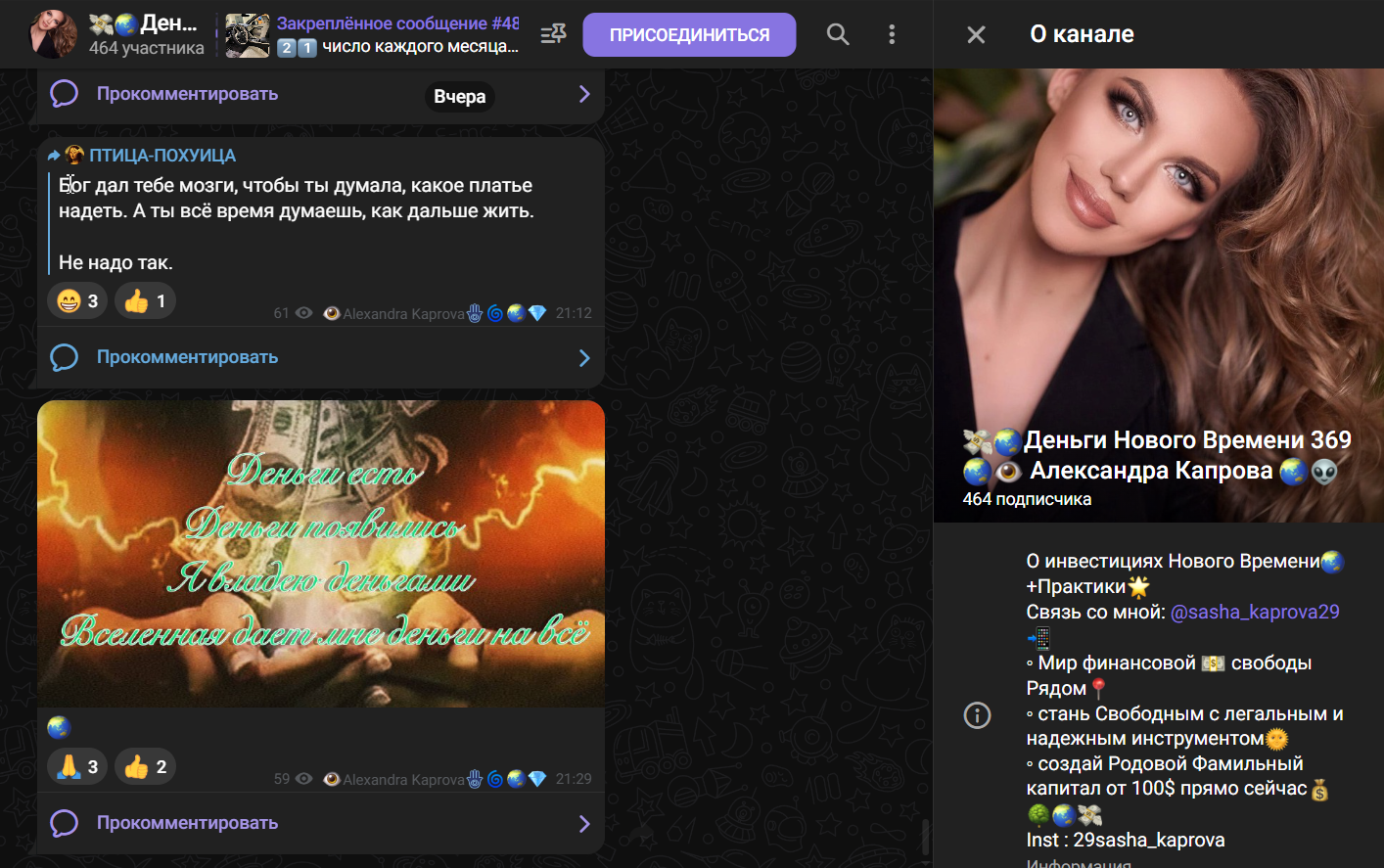Open the money affirmation image post
The height and width of the screenshot is (868, 1384).
coord(321,554)
